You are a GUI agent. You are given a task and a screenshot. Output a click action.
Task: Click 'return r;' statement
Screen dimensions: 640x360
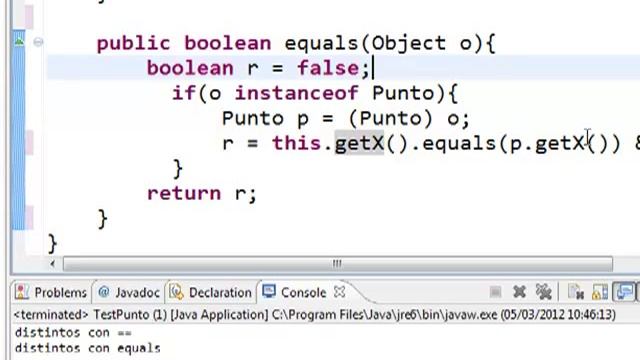(202, 193)
